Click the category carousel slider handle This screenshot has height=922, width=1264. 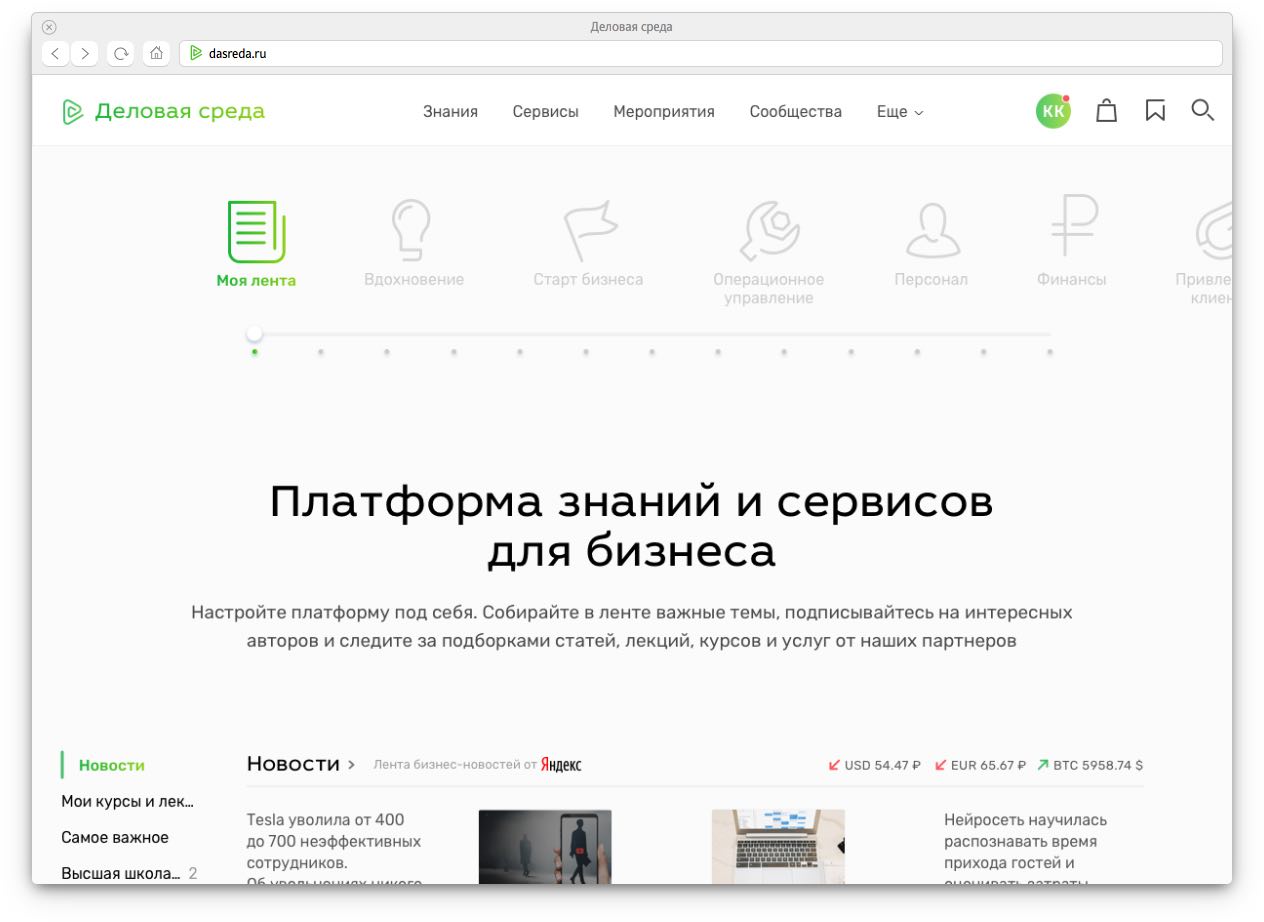pos(255,334)
